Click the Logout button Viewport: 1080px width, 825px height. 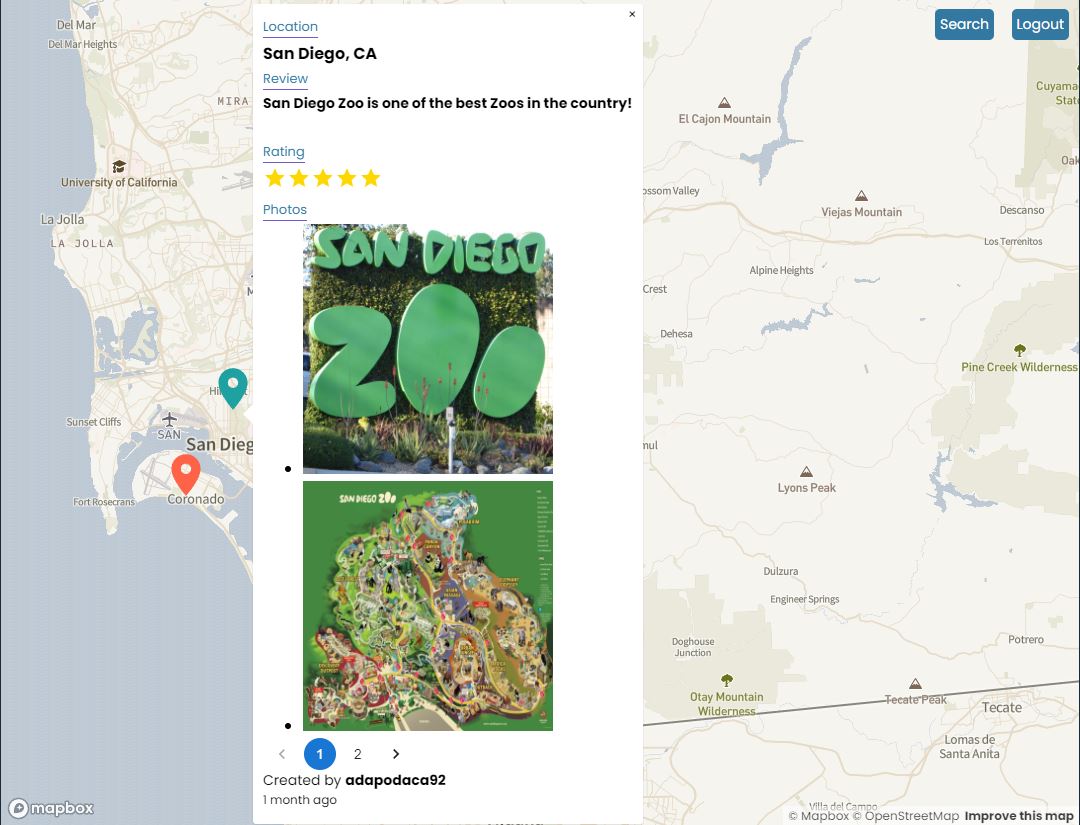point(1040,25)
